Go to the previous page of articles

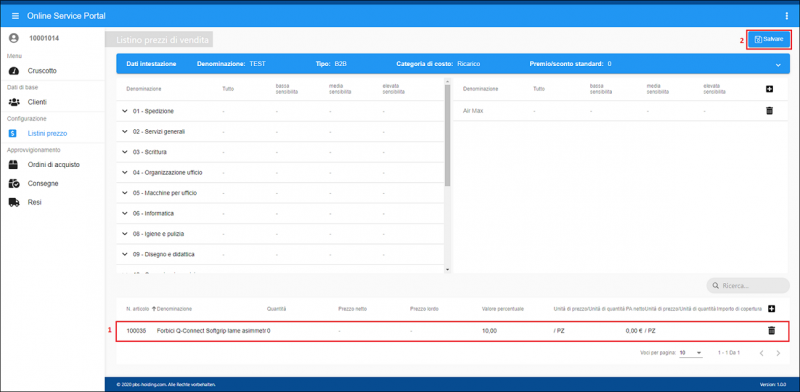pos(761,353)
